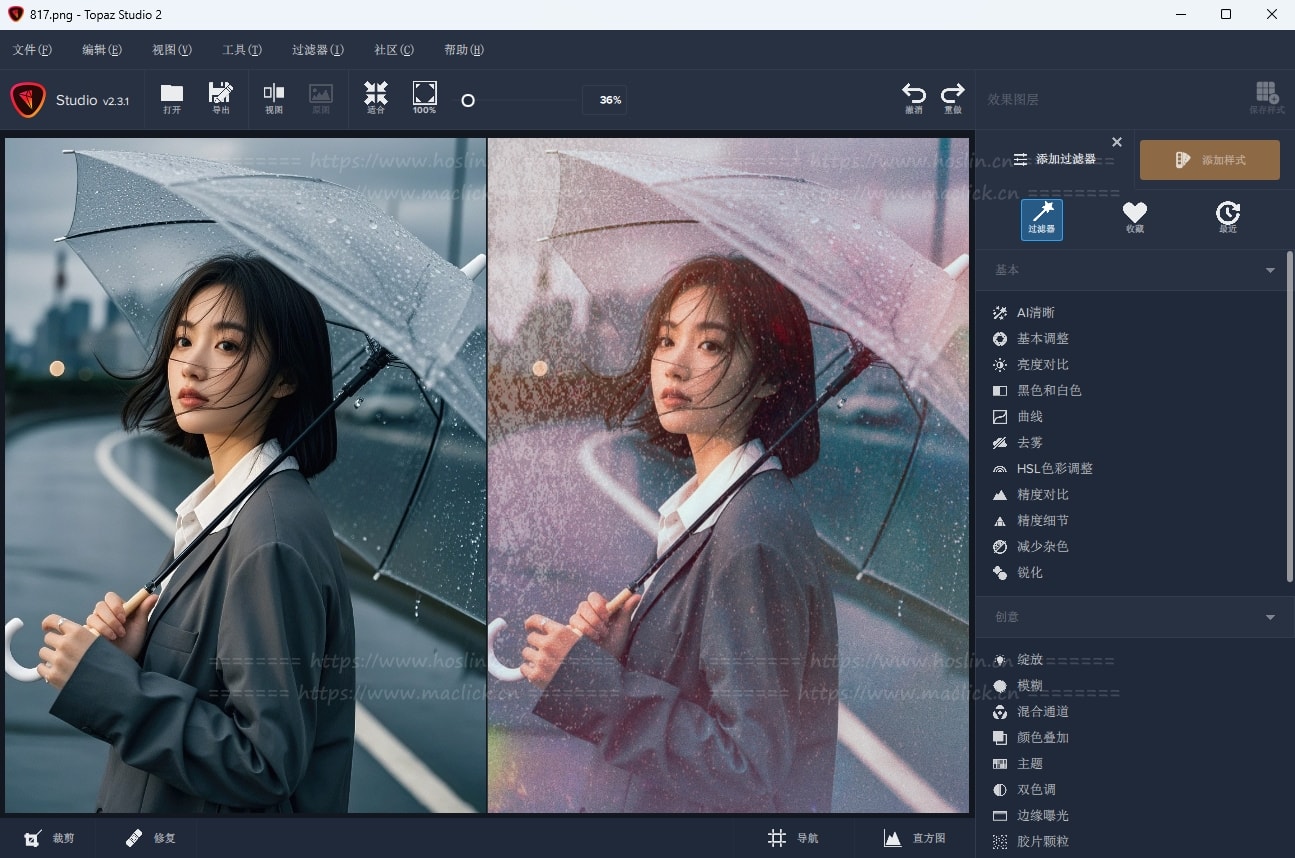Toggle the Histogram (直方图) panel
The image size is (1295, 858).
pos(914,838)
